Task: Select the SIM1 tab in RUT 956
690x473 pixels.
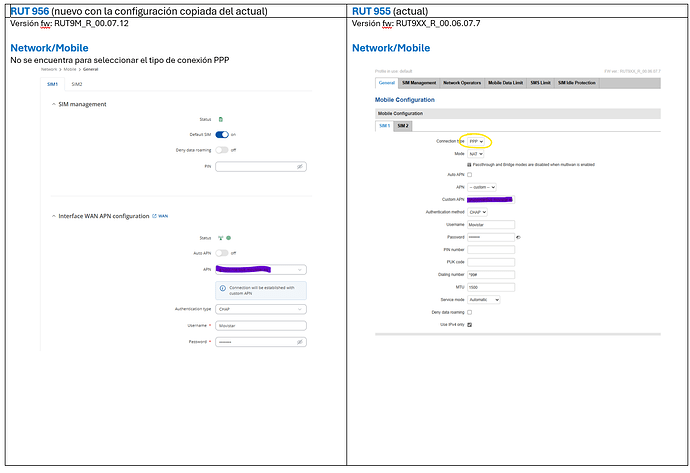Action: click(52, 84)
